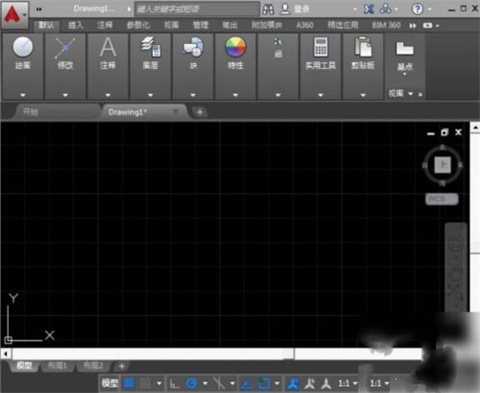
Task: Click the Block (块) panel icon
Action: pyautogui.click(x=193, y=47)
